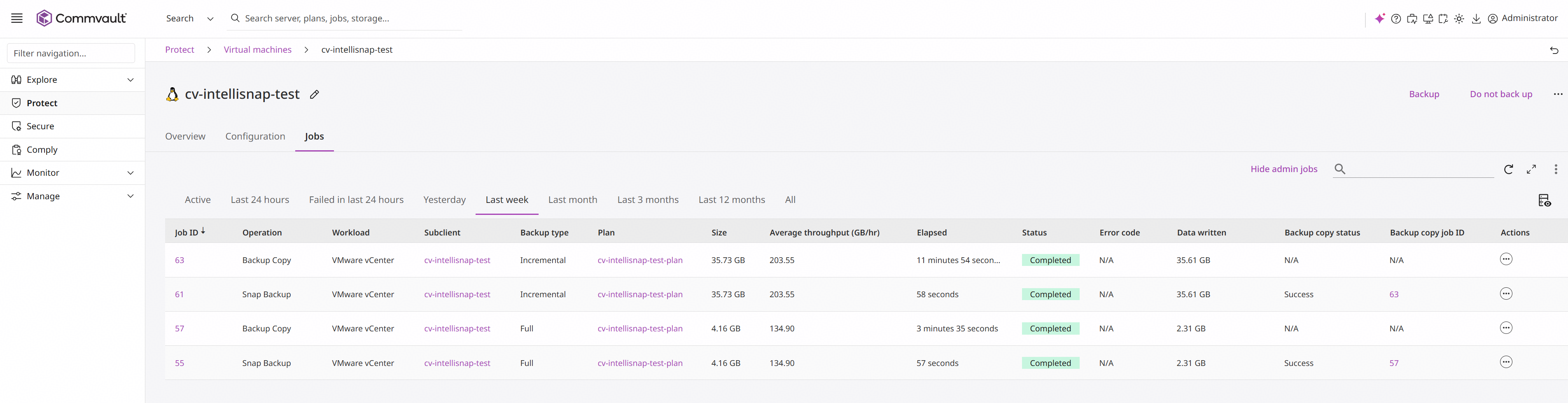Refresh the jobs table
This screenshot has width=1568, height=403.
[1508, 169]
